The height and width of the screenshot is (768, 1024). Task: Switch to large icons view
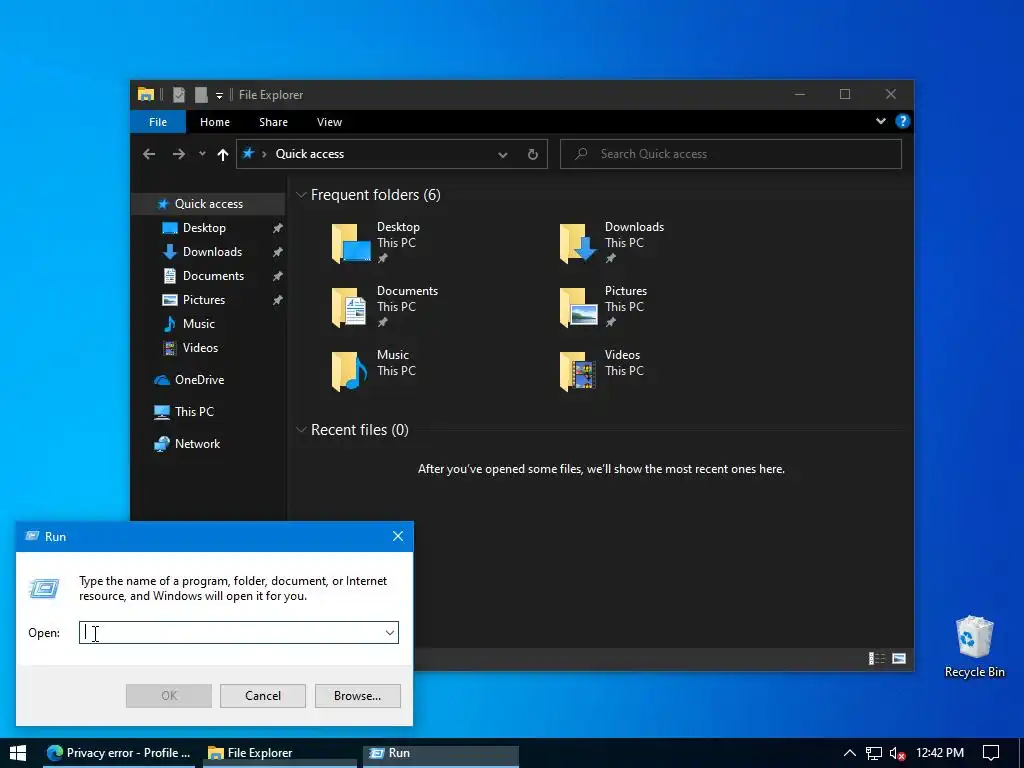point(899,658)
